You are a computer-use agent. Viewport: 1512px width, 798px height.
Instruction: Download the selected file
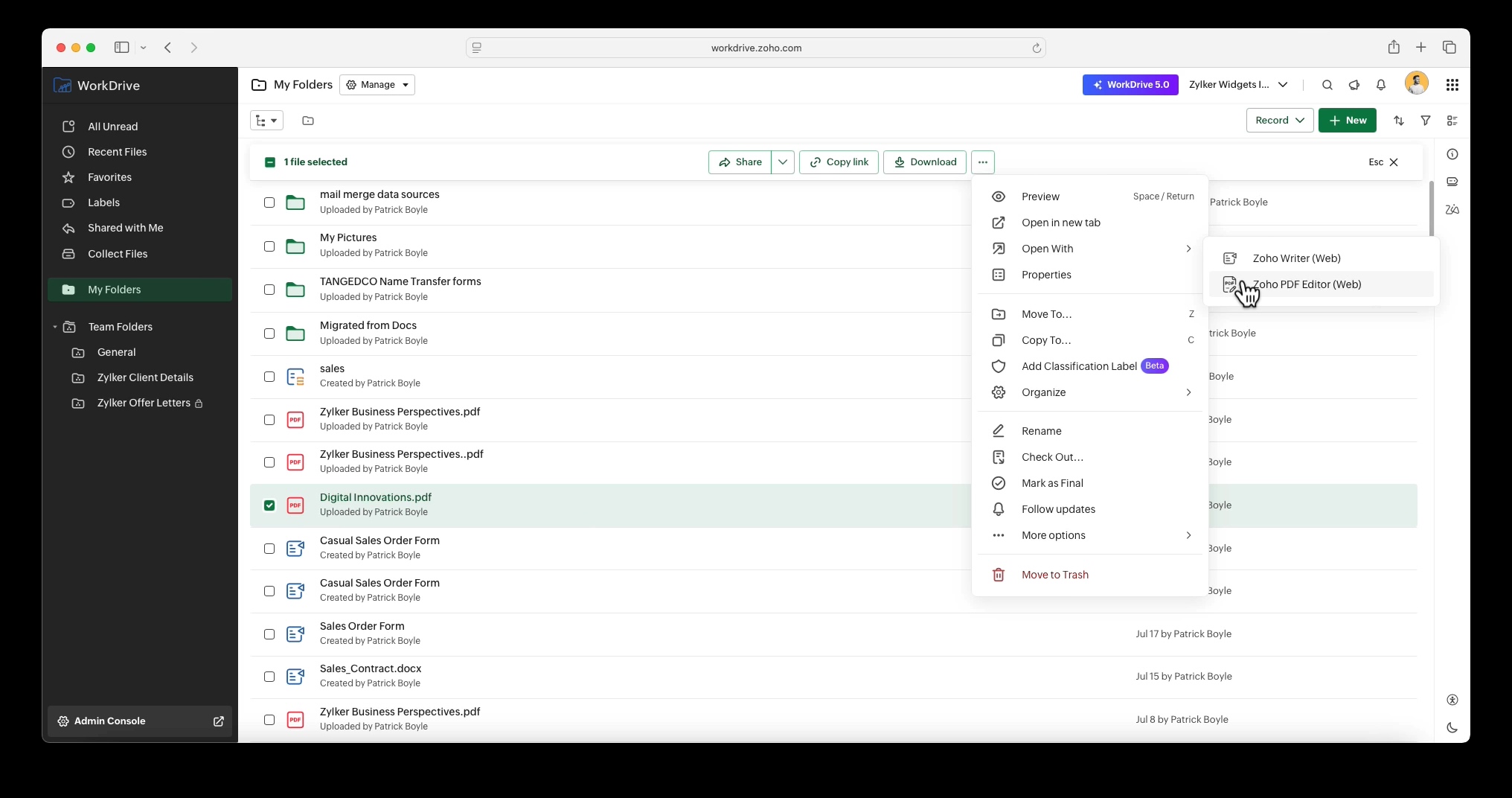tap(924, 162)
